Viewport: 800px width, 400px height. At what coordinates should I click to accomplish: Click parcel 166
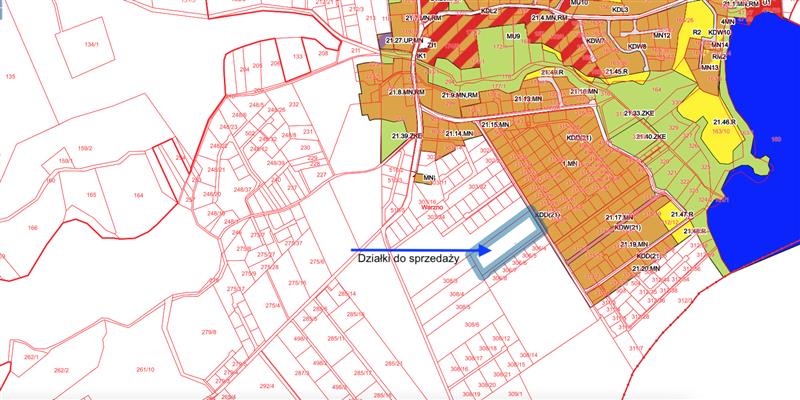32,229
